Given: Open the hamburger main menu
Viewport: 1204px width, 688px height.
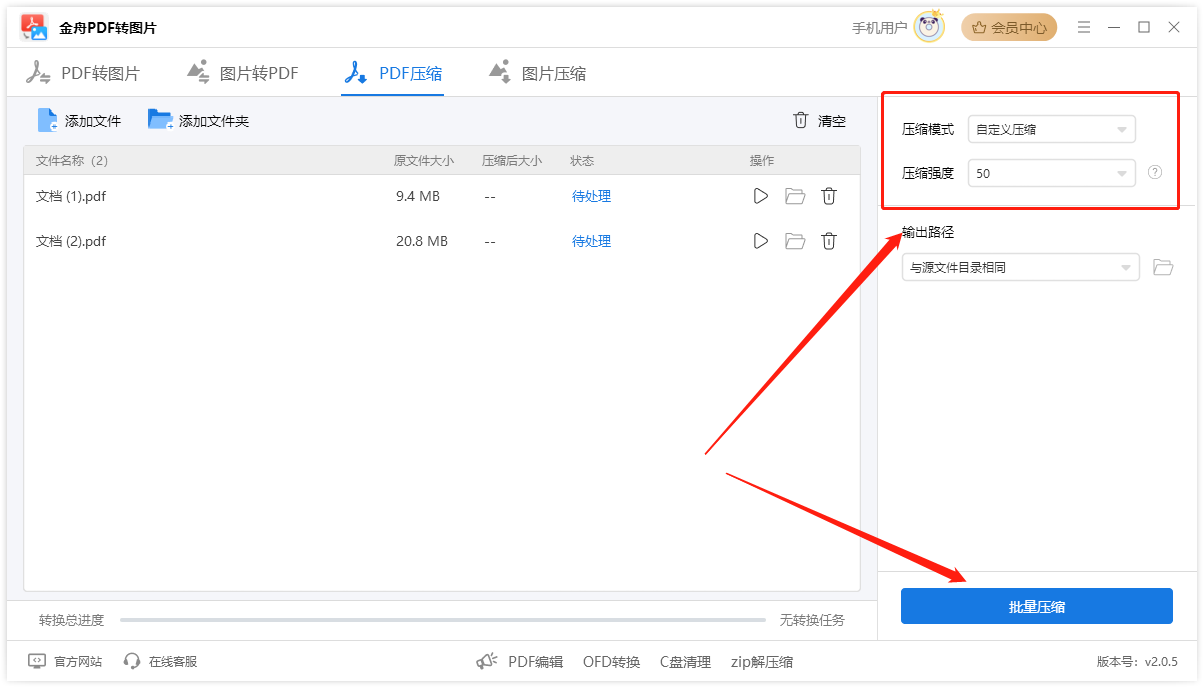Looking at the screenshot, I should coord(1084,28).
